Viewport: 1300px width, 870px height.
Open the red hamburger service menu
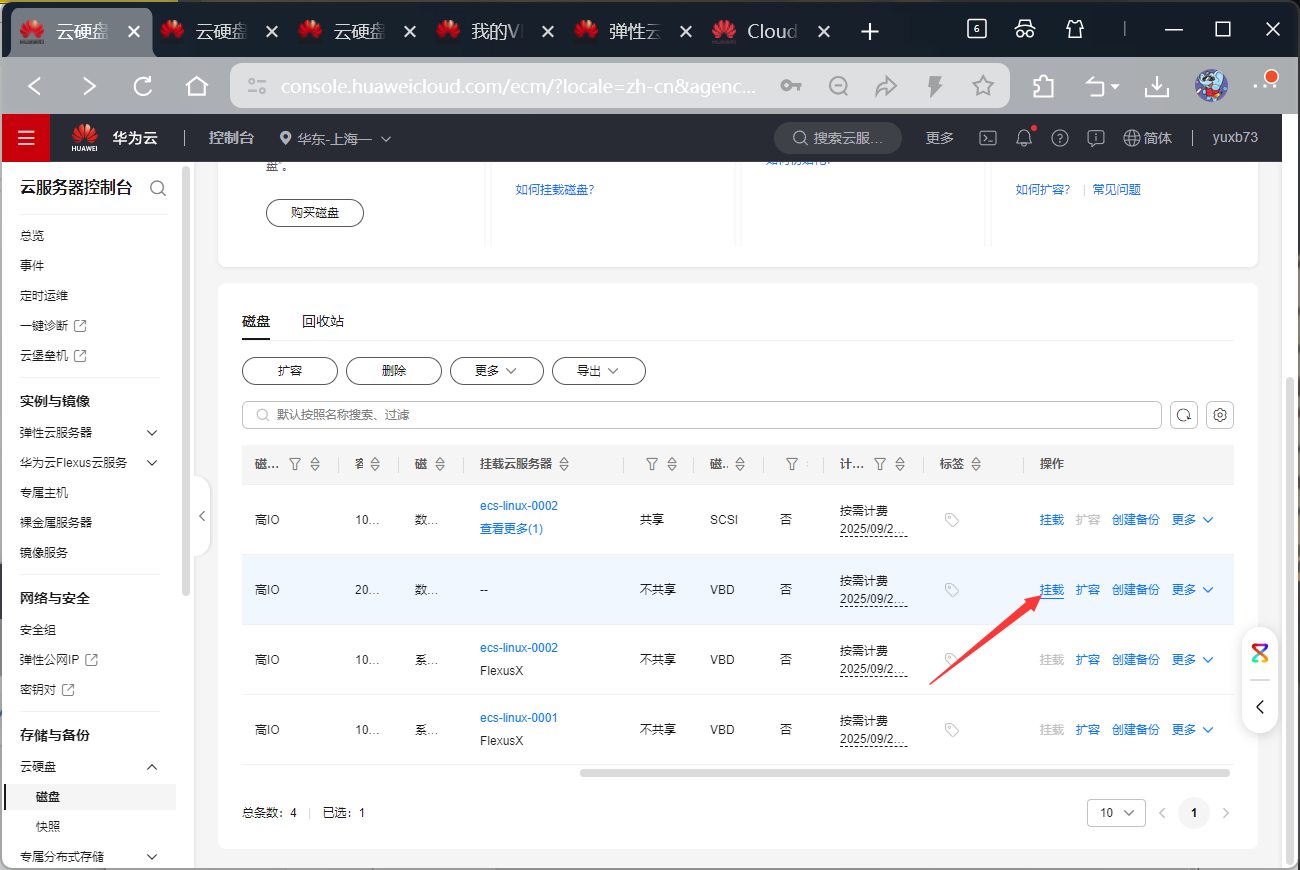[26, 138]
